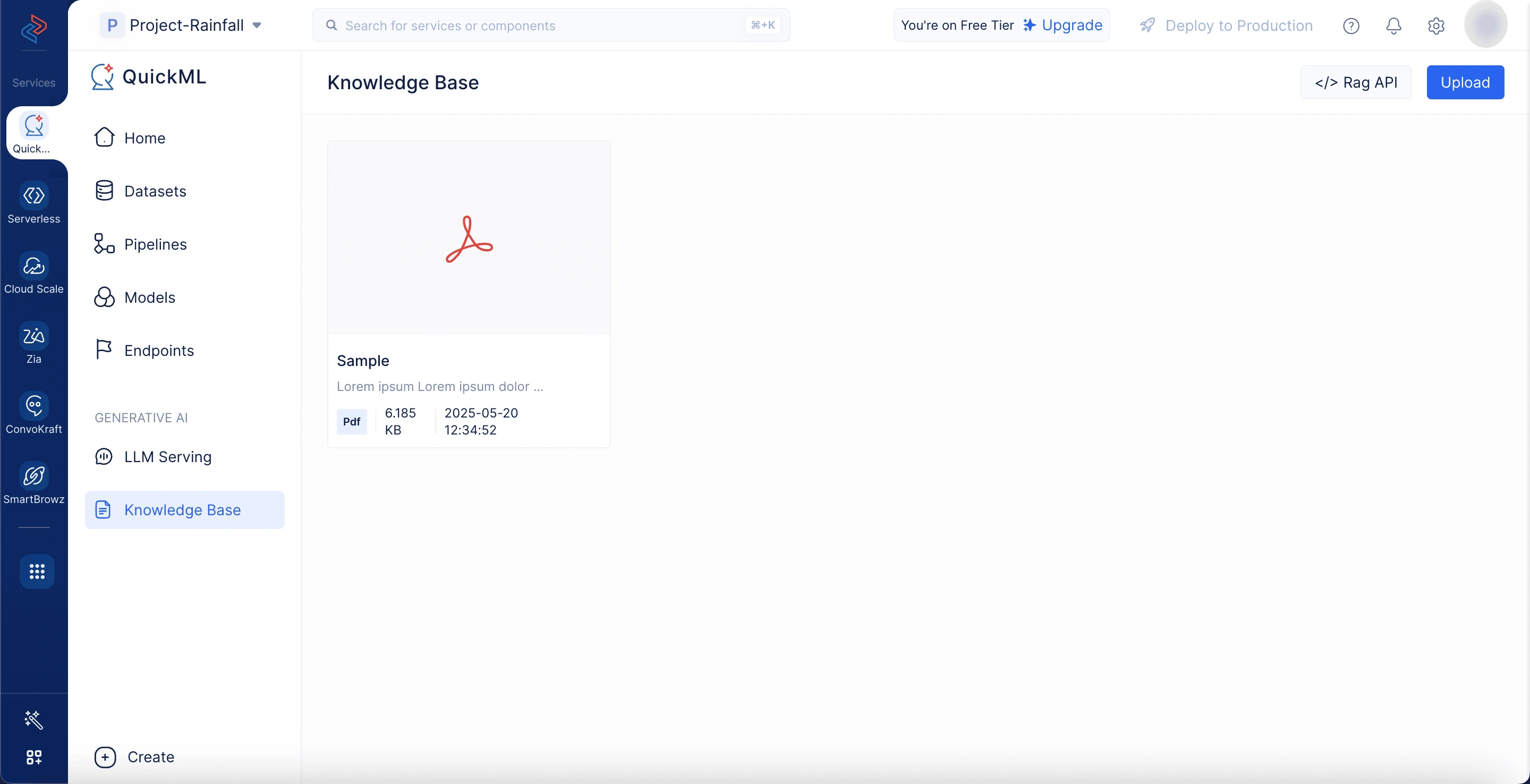The image size is (1530, 784).
Task: Open the Rag API button
Action: [1355, 82]
